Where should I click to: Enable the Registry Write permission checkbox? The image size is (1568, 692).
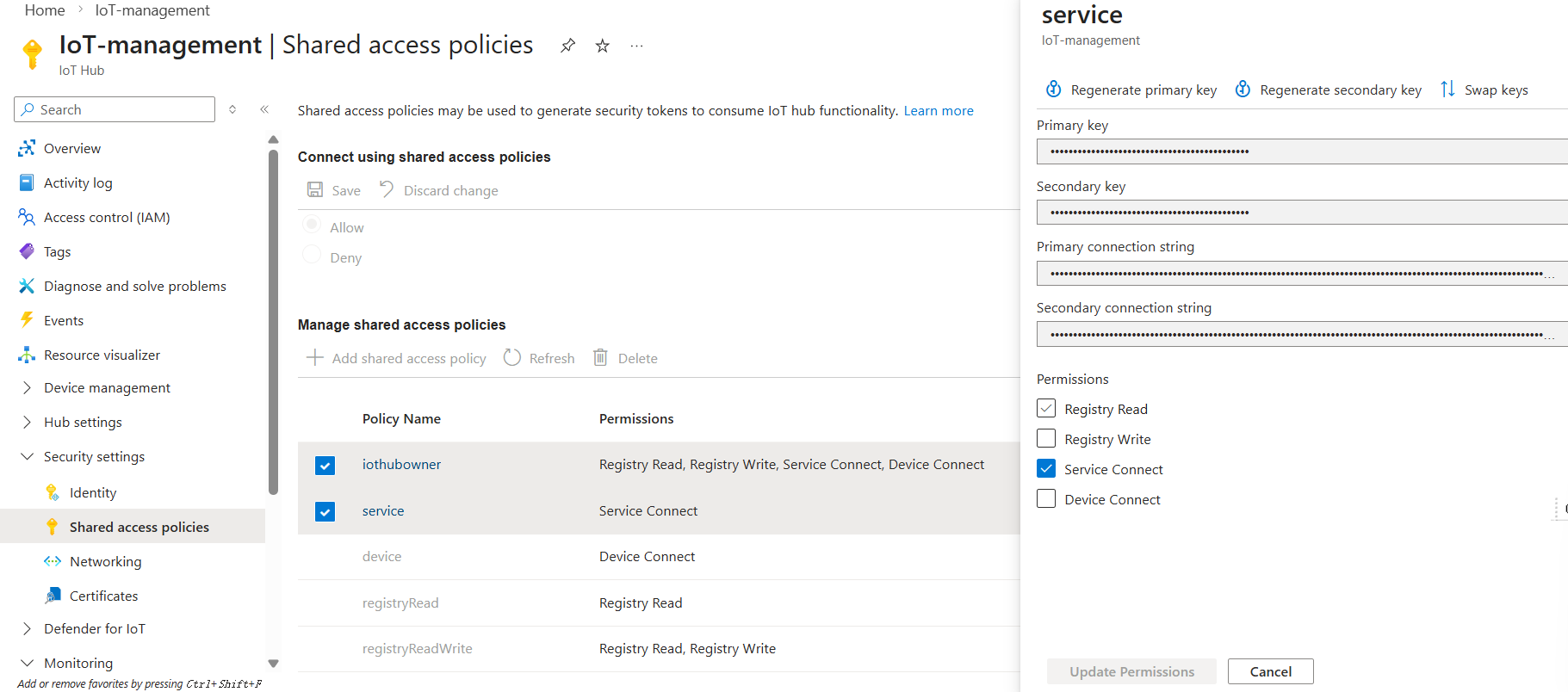(x=1046, y=439)
